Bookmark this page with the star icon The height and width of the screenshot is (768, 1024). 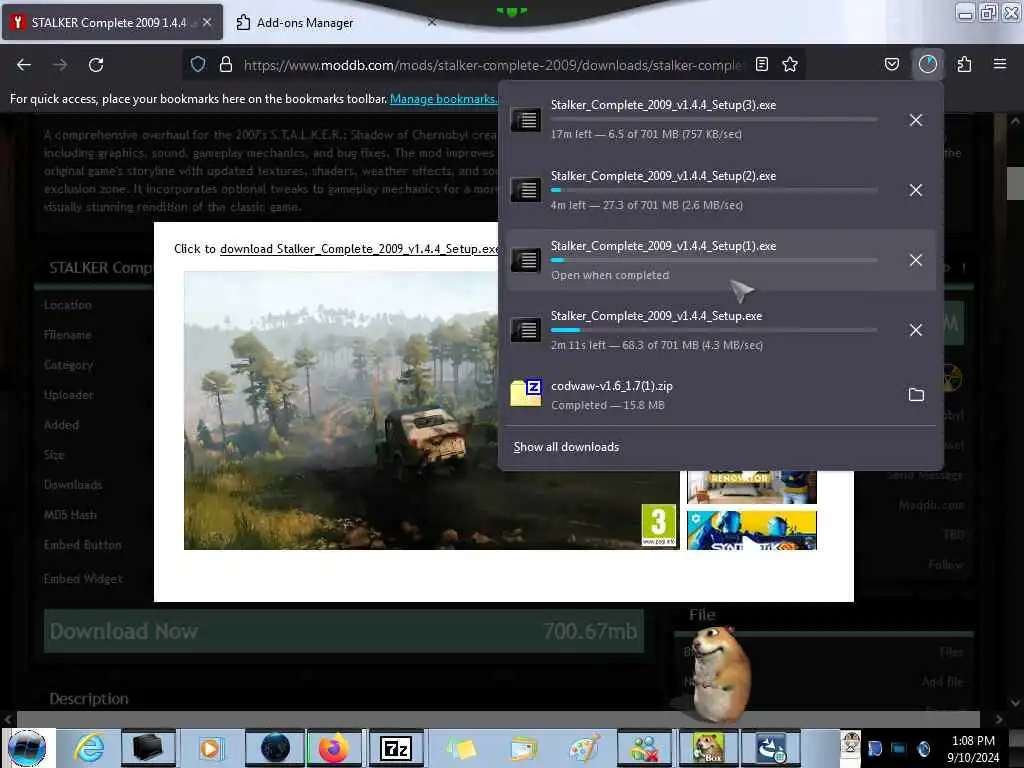790,64
